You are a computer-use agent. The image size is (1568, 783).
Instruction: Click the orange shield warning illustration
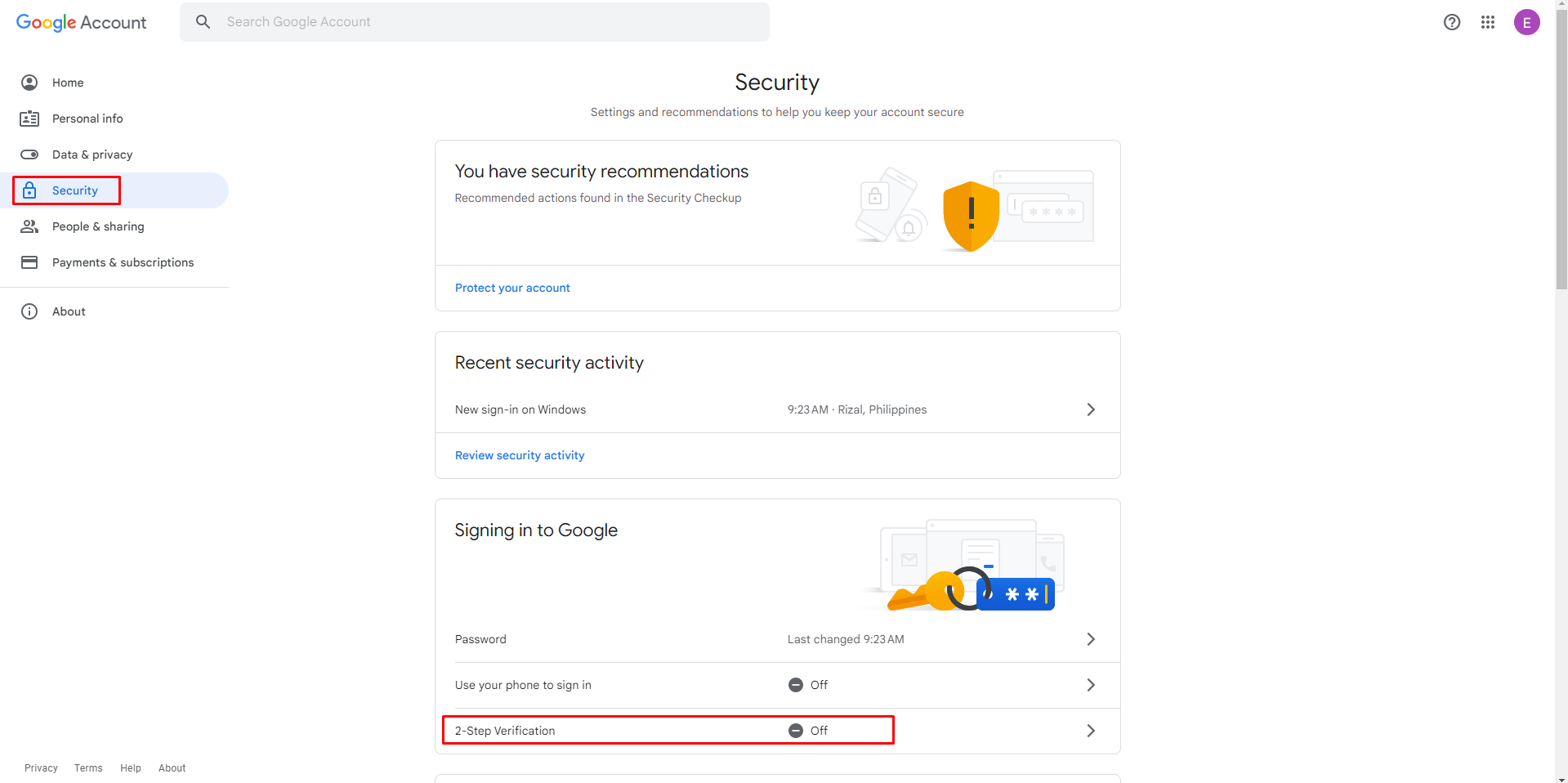tap(971, 216)
